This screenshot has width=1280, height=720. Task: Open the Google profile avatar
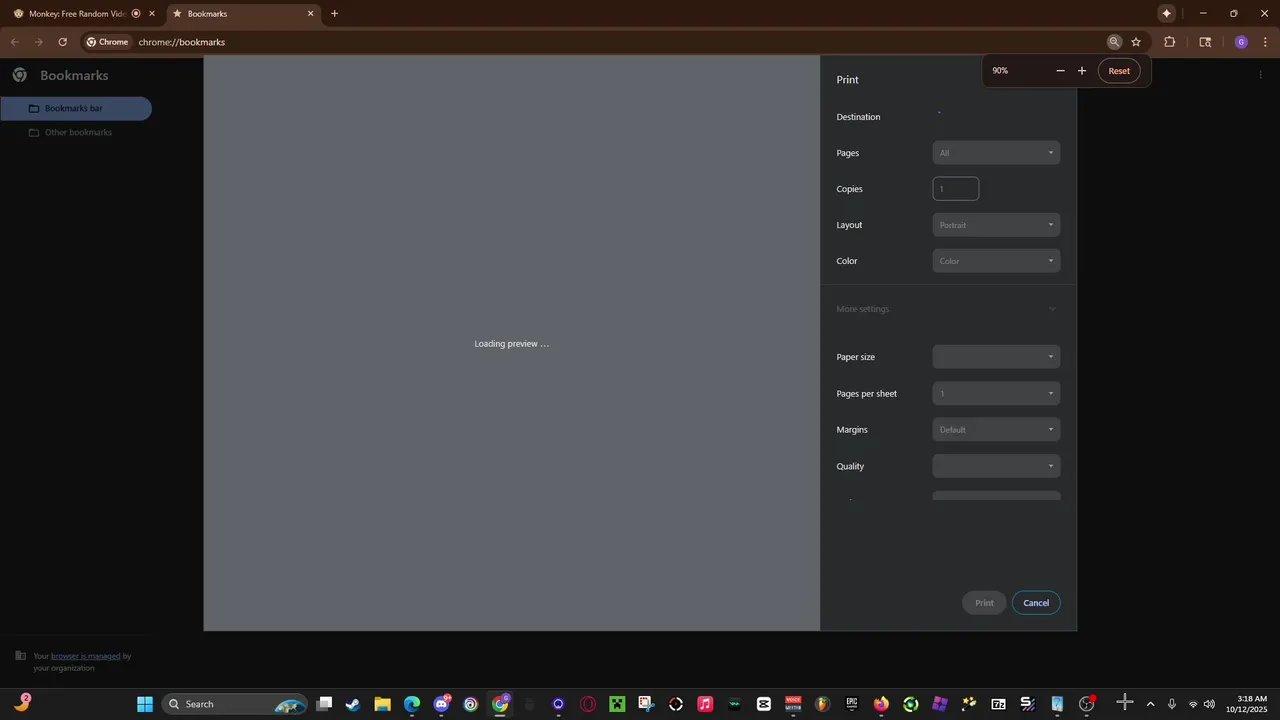coord(1241,42)
